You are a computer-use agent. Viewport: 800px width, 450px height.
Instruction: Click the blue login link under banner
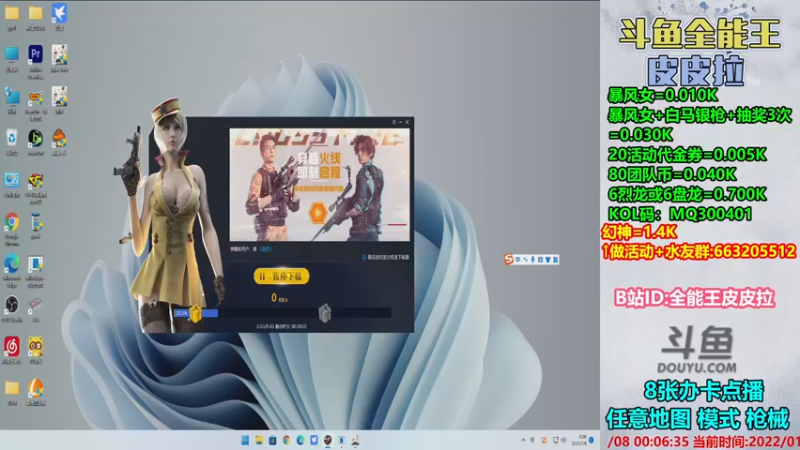(x=266, y=249)
